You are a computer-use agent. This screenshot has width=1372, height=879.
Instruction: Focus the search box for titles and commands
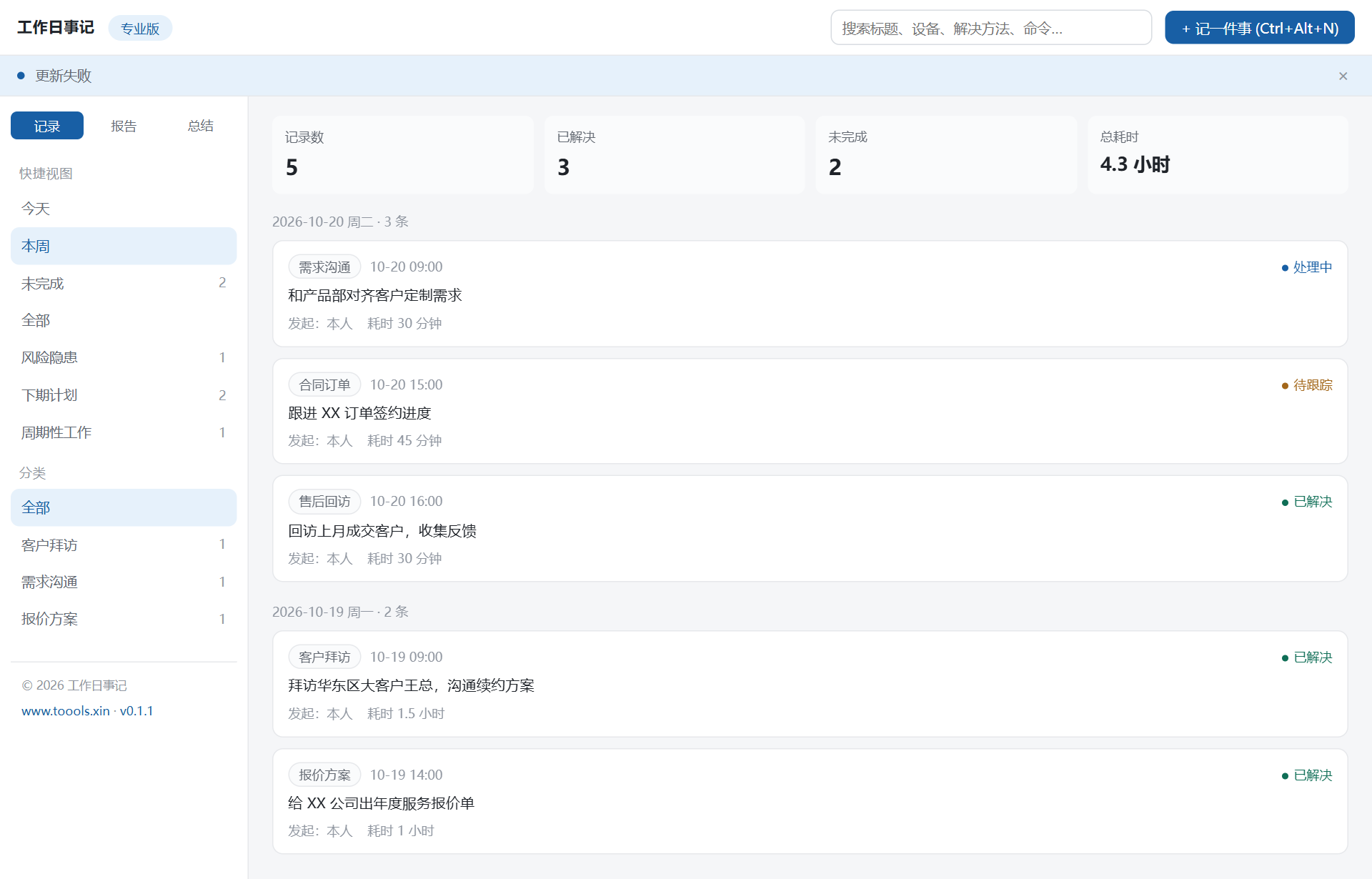(x=990, y=28)
